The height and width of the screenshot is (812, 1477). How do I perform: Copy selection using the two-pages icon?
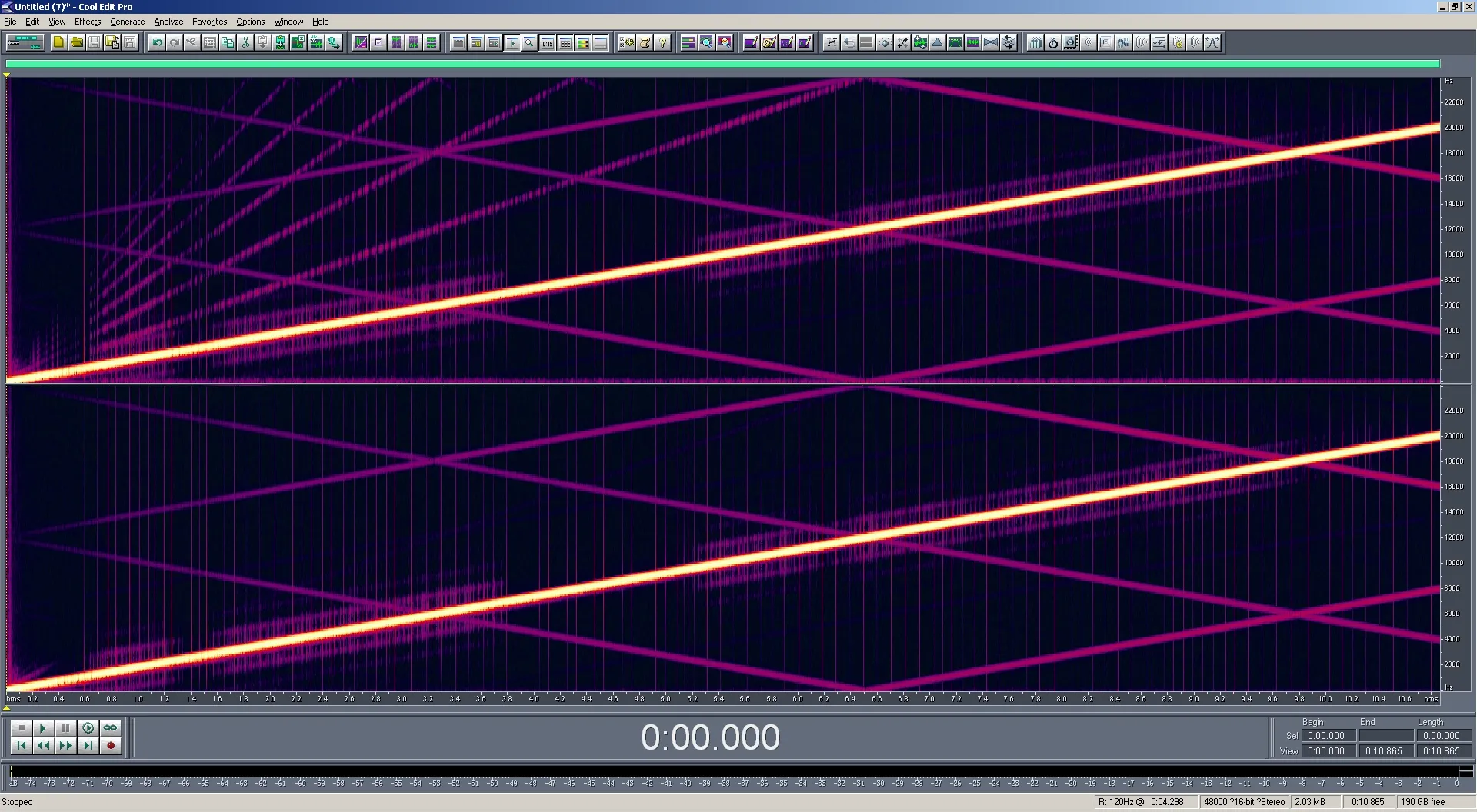point(228,42)
